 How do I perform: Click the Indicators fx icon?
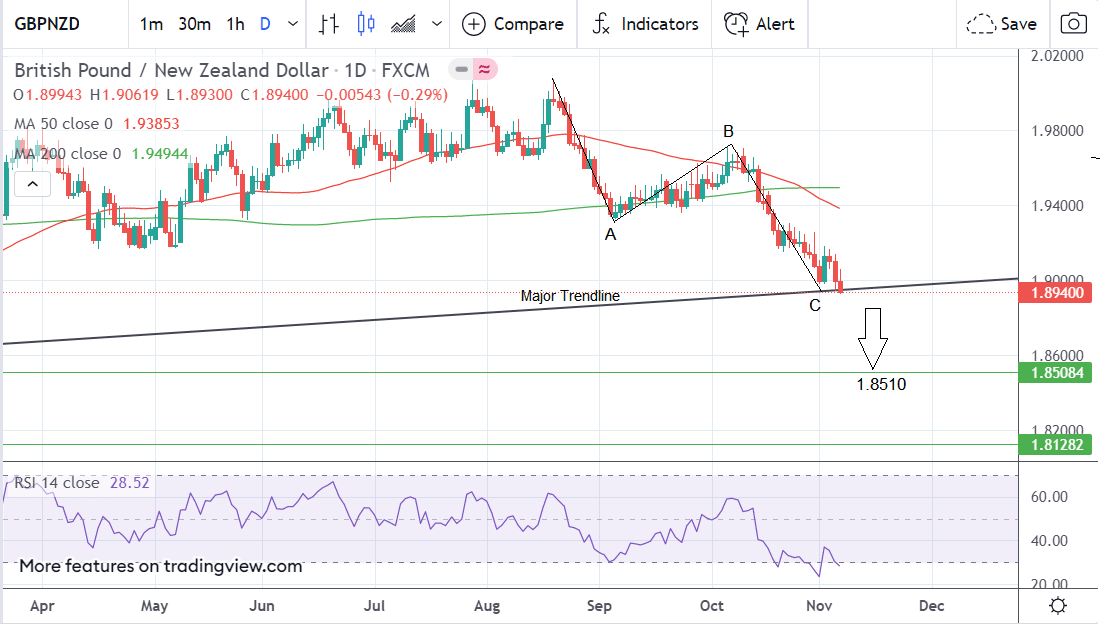click(x=601, y=24)
